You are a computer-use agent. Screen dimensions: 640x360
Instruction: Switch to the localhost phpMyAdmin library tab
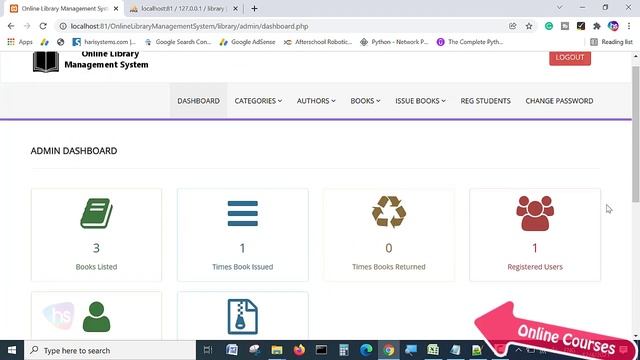click(182, 9)
